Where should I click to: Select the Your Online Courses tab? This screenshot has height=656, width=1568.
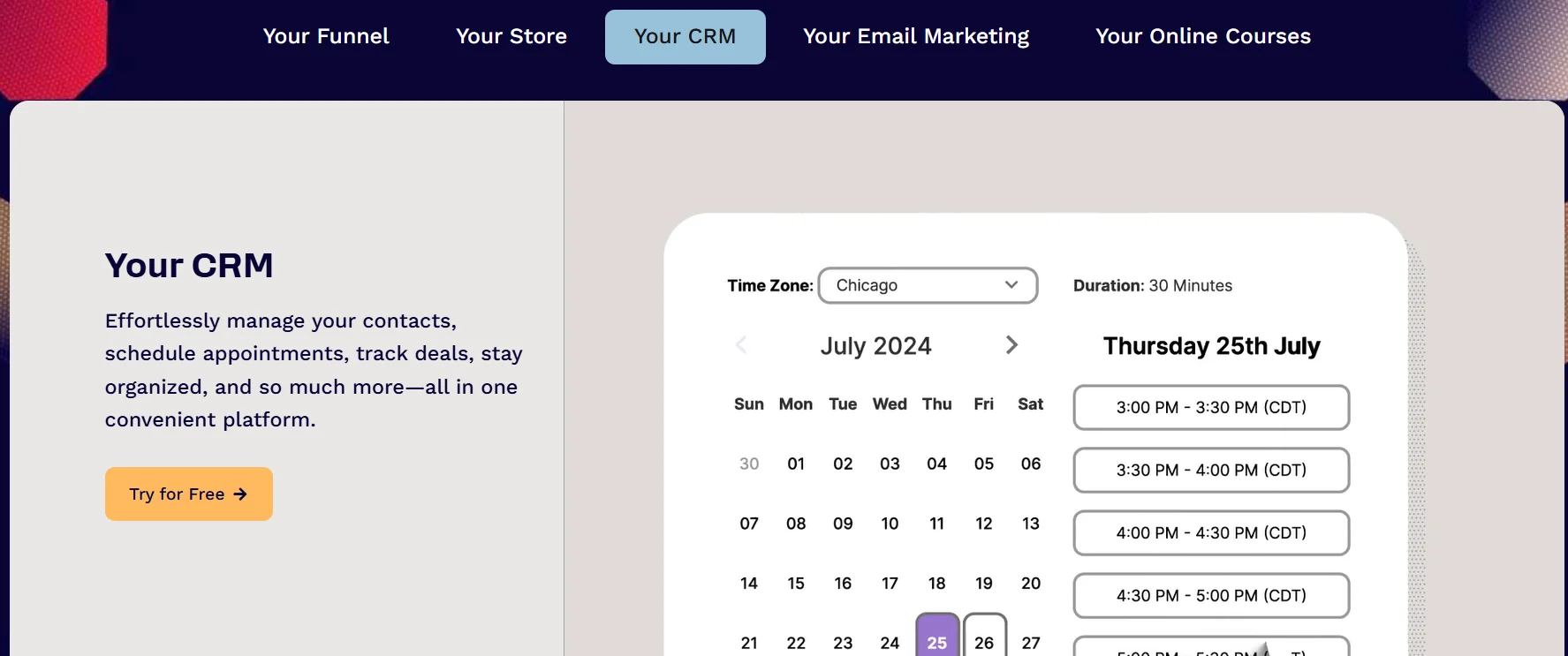click(x=1203, y=36)
